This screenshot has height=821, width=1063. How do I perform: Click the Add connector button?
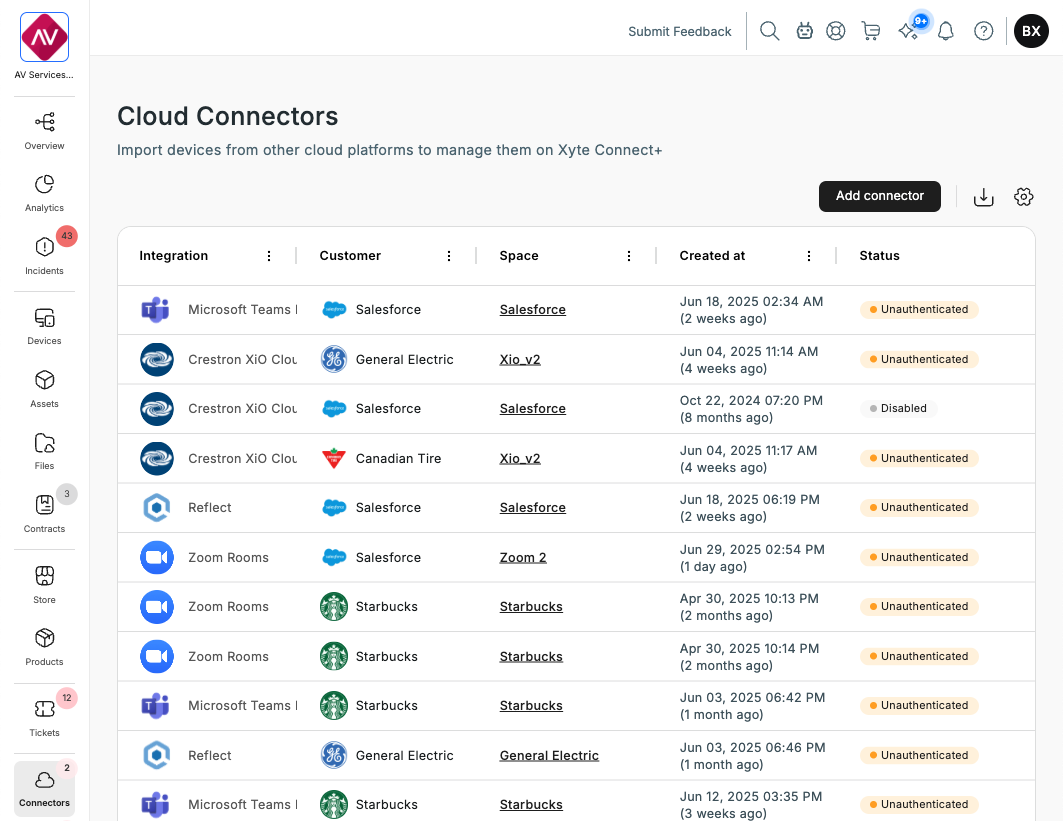[879, 196]
